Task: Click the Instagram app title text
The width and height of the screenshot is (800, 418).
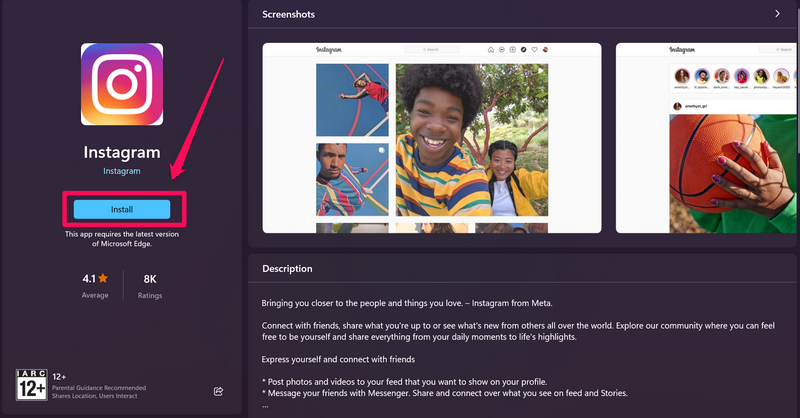Action: (122, 152)
